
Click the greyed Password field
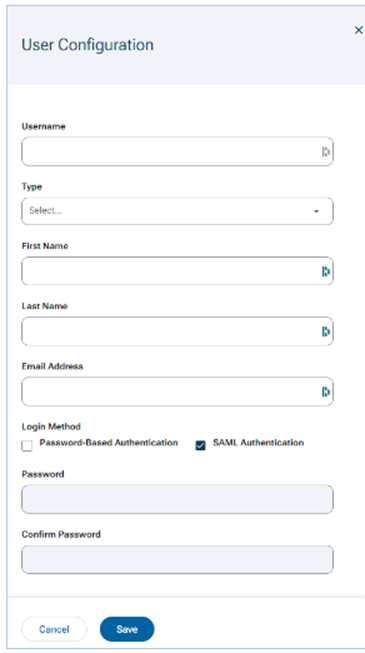178,499
